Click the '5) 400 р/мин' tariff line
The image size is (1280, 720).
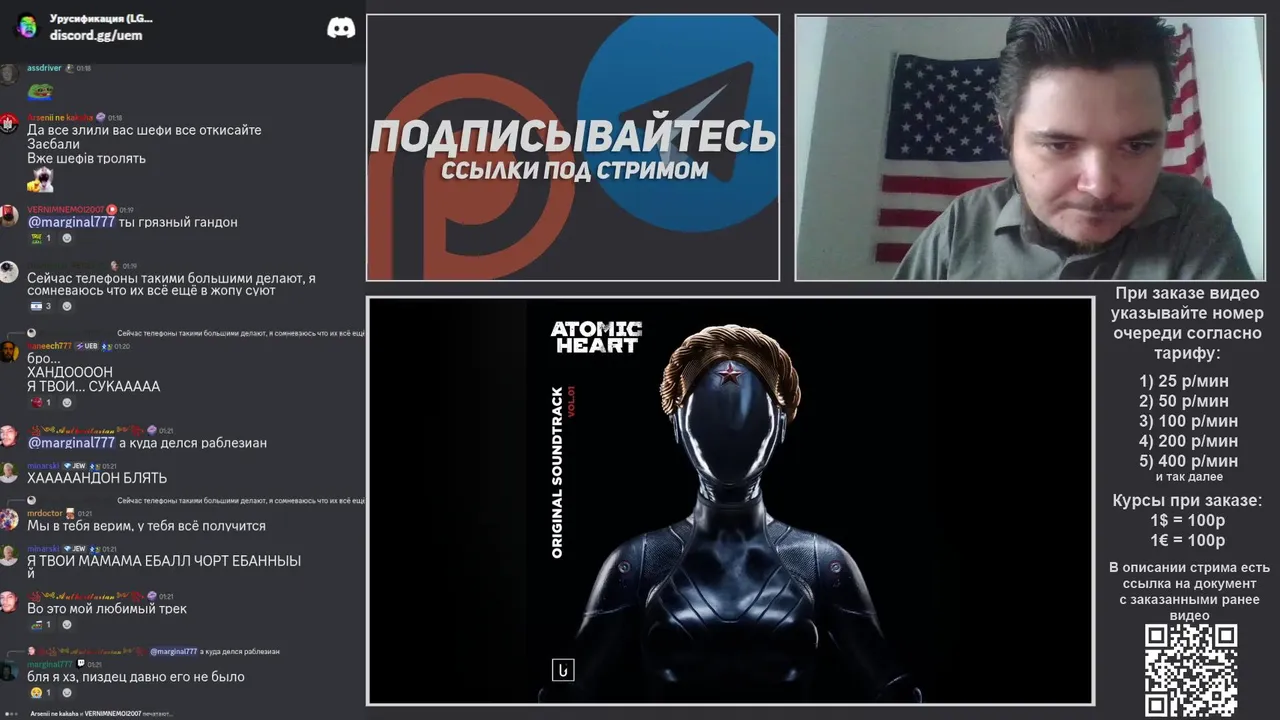tap(1188, 461)
